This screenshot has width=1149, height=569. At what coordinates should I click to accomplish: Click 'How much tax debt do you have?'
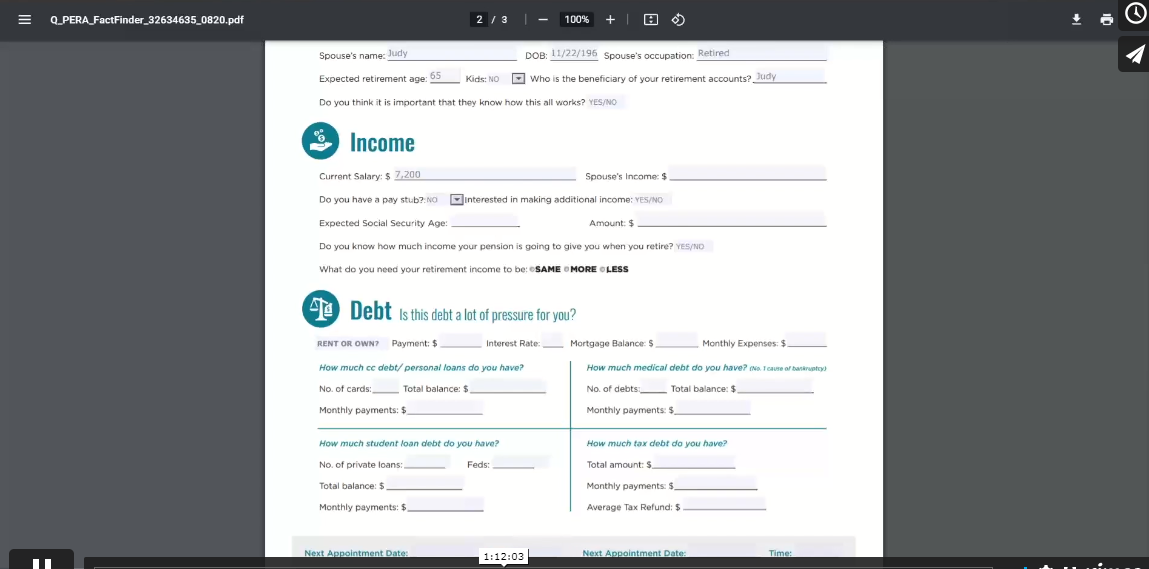pos(657,444)
